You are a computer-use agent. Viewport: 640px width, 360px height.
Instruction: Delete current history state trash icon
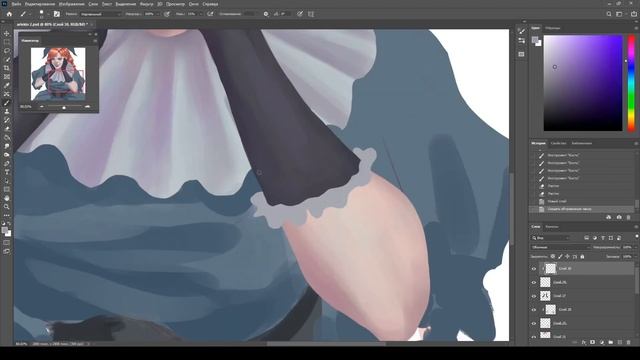[629, 217]
